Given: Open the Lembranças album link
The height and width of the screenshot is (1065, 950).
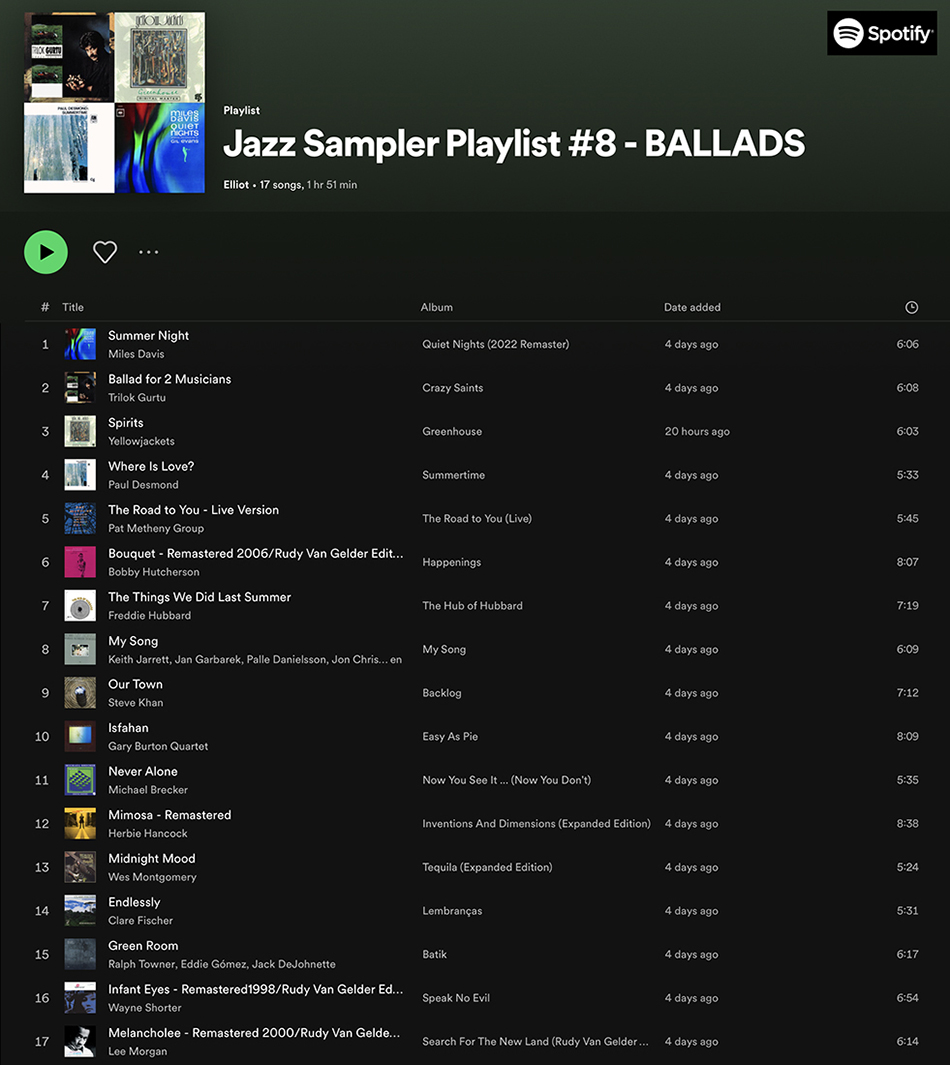Looking at the screenshot, I should coord(452,911).
